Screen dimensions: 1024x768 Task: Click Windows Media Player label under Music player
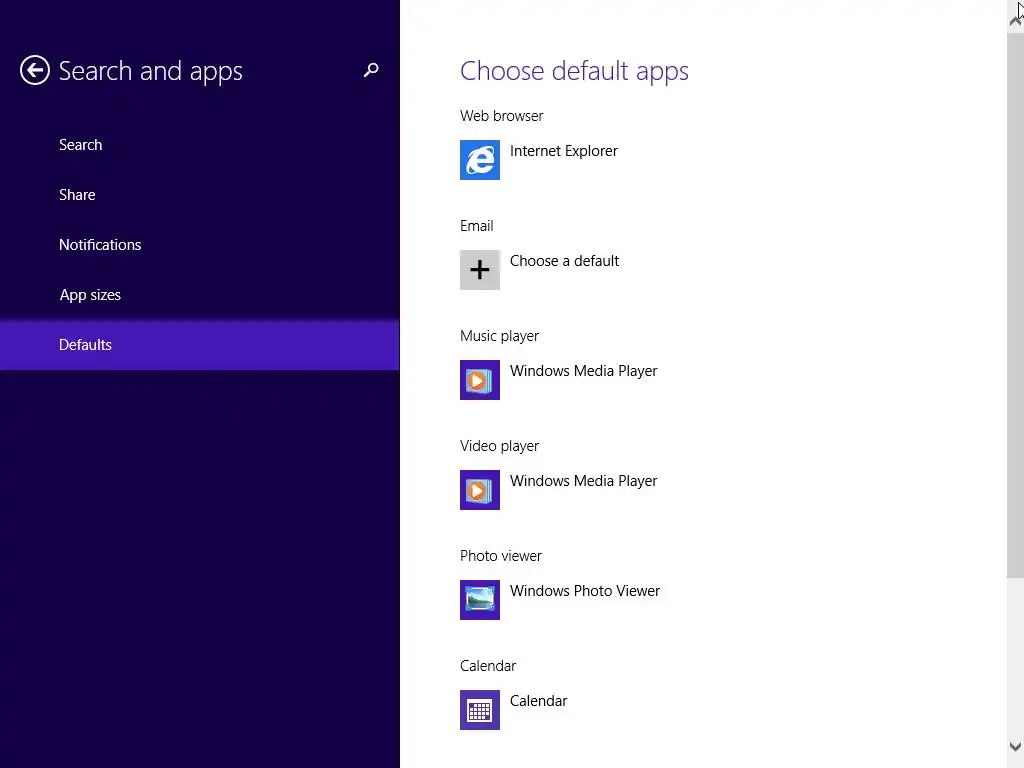point(583,371)
